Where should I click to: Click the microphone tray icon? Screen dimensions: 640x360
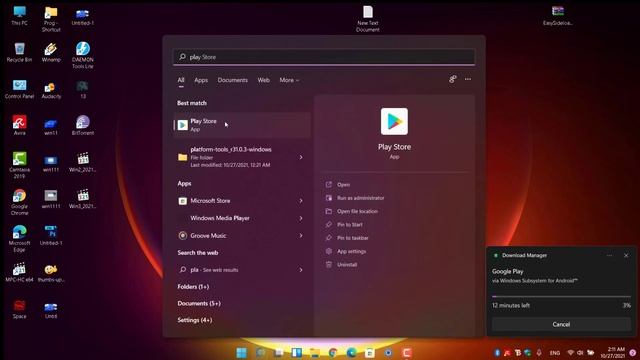(x=539, y=353)
